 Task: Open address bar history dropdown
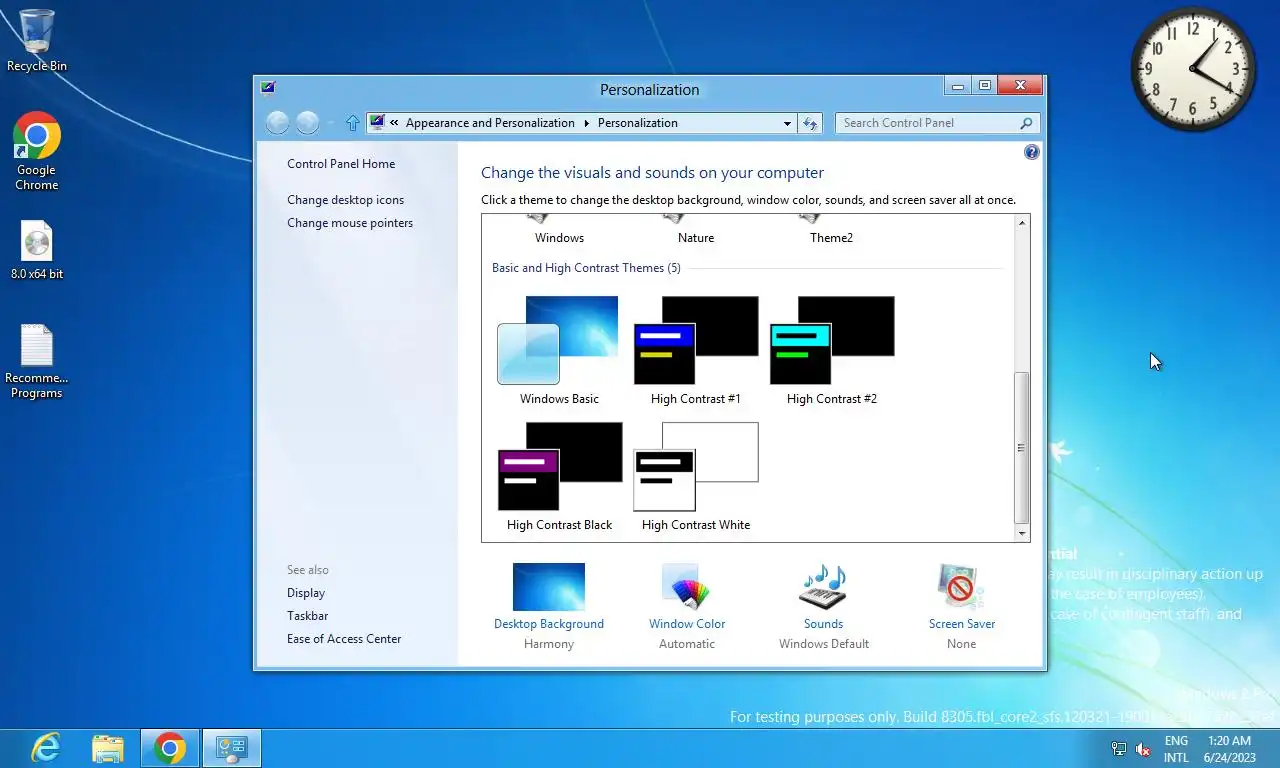[x=788, y=123]
